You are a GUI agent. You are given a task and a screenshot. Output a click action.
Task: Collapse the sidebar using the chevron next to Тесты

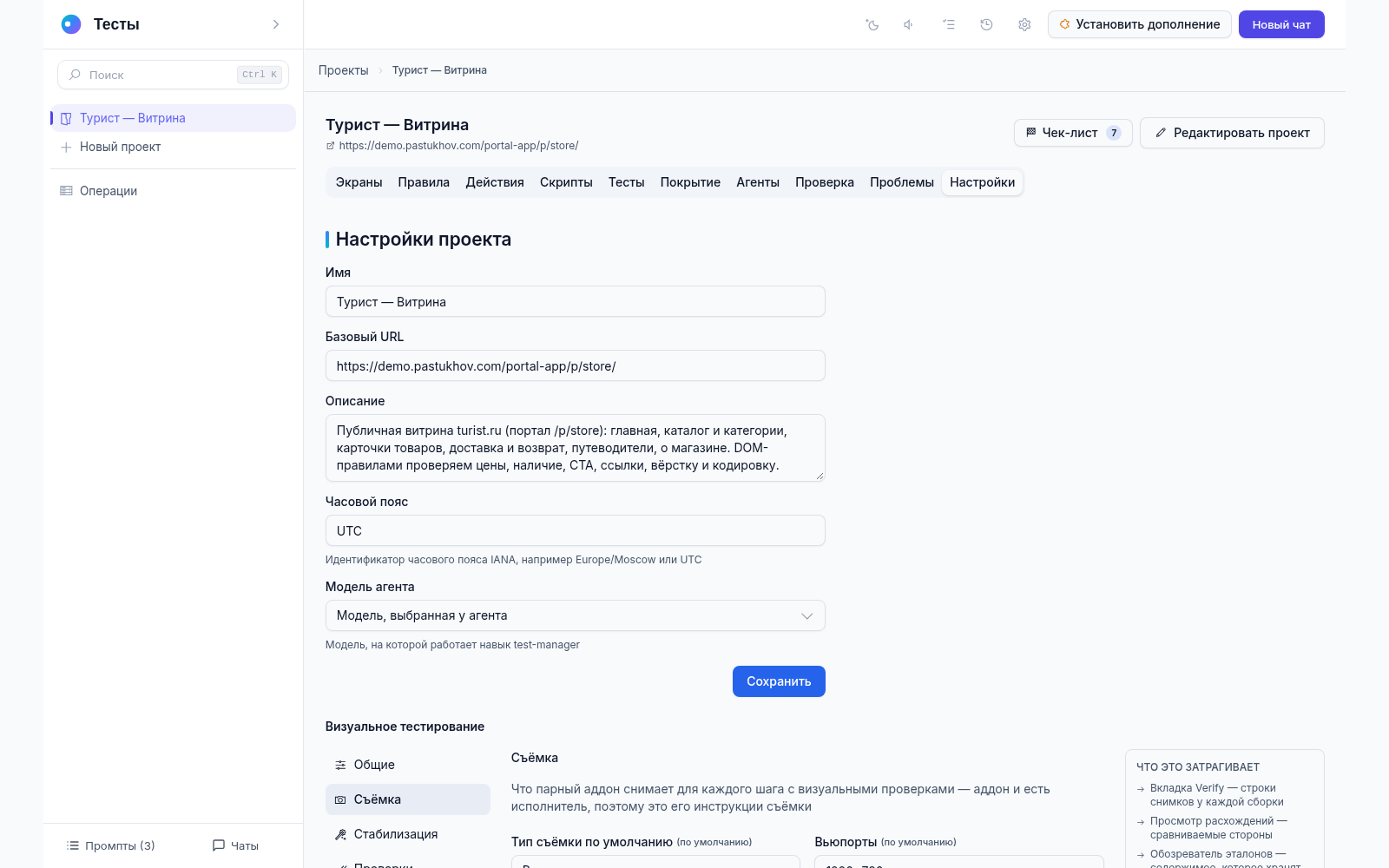(276, 24)
